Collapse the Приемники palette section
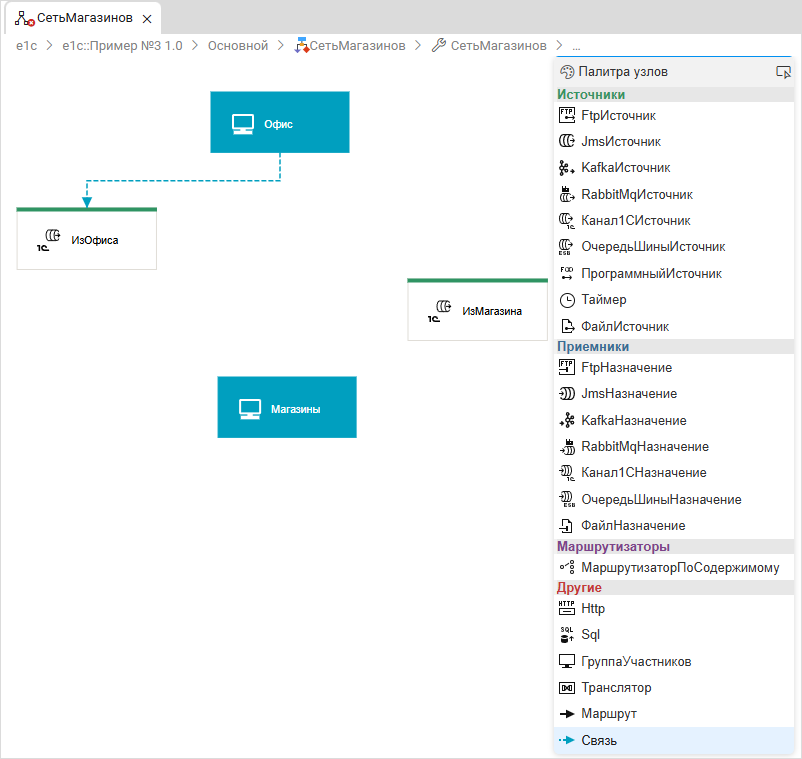802x759 pixels. click(x=593, y=347)
